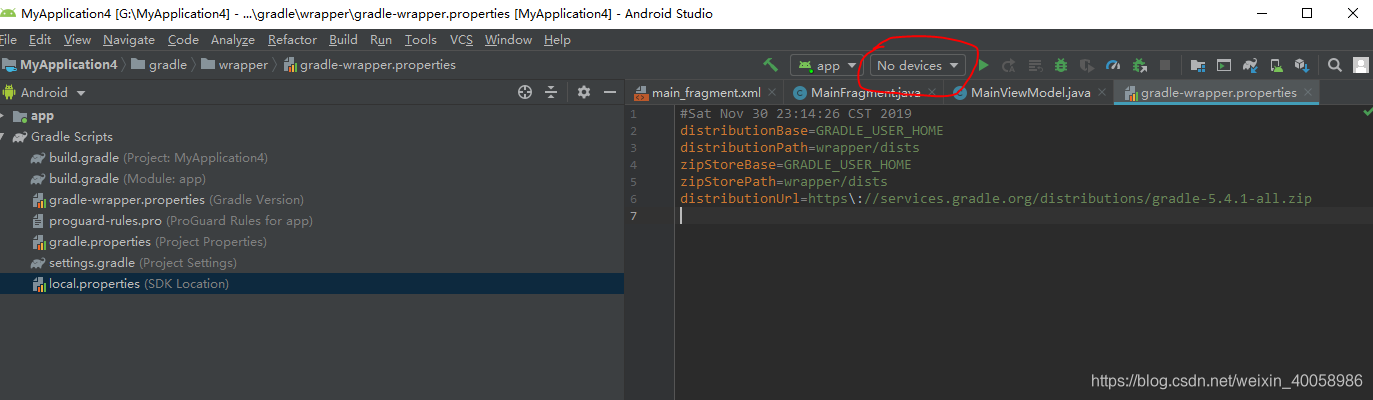Hide the Project panel with minus icon
The height and width of the screenshot is (400, 1373).
pos(611,92)
